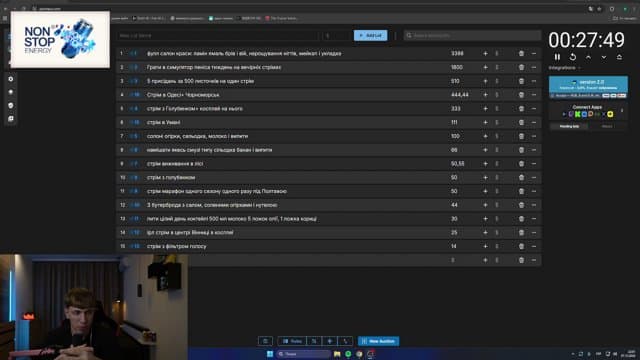This screenshot has height=360, width=640.
Task: Click plus icon in row 6 (111)
Action: [485, 122]
